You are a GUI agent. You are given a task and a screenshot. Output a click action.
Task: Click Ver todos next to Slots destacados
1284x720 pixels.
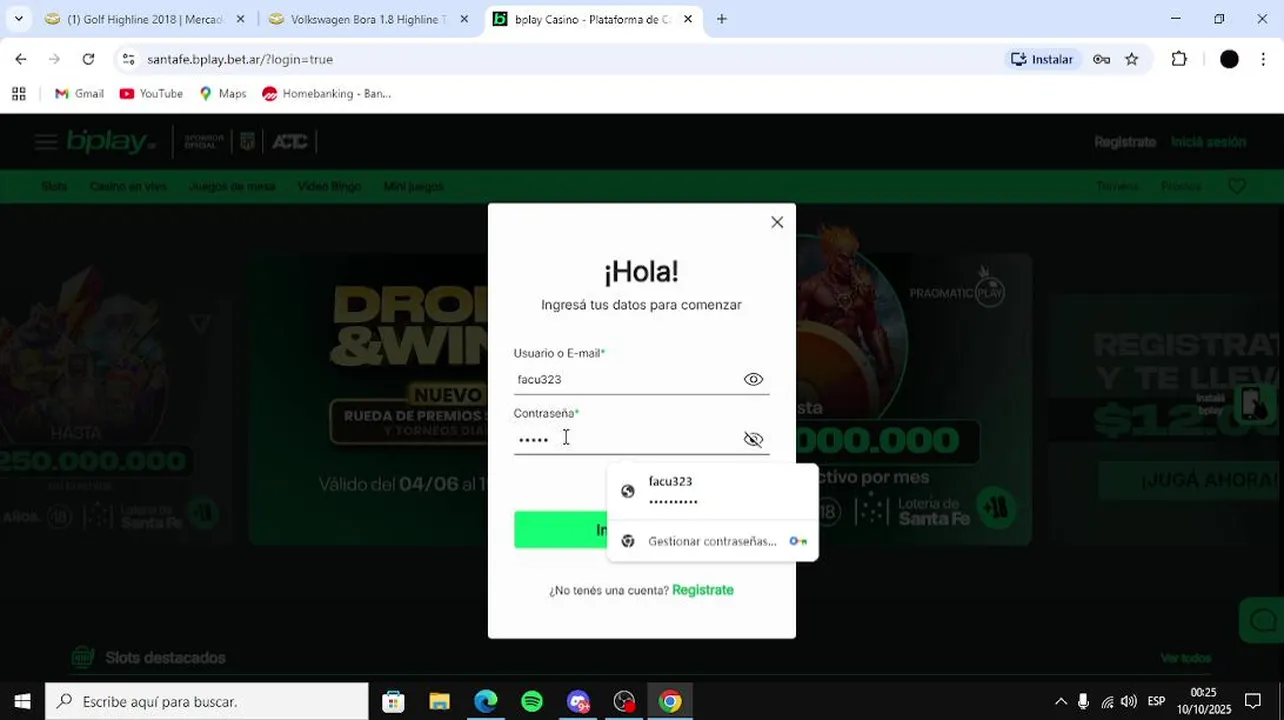click(x=1186, y=658)
